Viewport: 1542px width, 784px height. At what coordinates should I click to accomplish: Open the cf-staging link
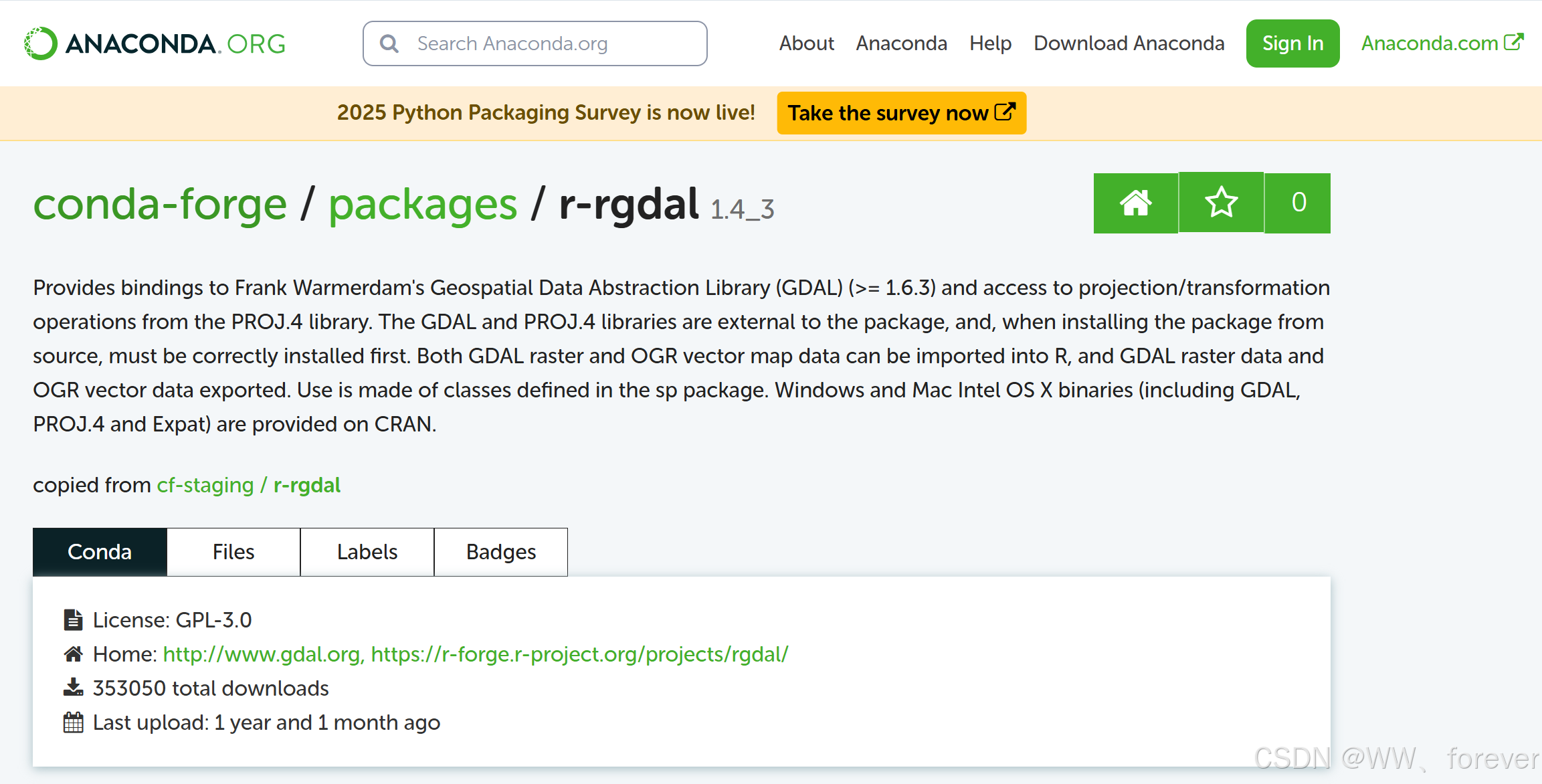click(x=203, y=485)
